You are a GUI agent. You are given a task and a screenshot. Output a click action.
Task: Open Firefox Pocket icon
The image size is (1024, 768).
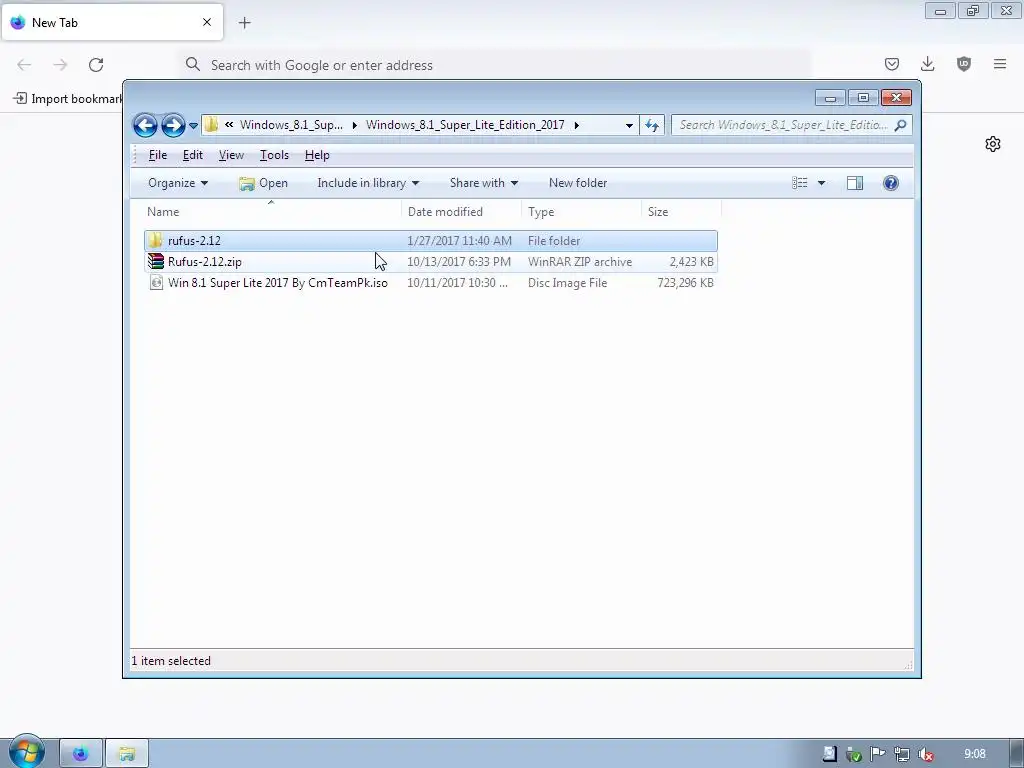(x=892, y=64)
